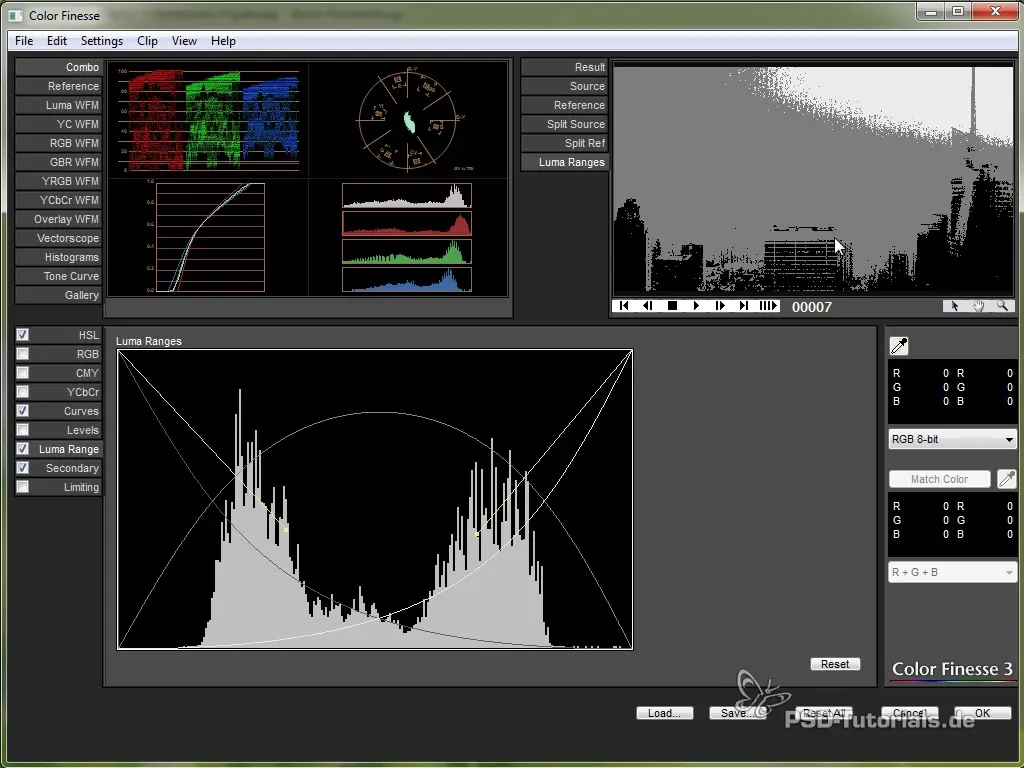Toggle the Luma Range checkbox
The width and height of the screenshot is (1024, 768).
[23, 449]
